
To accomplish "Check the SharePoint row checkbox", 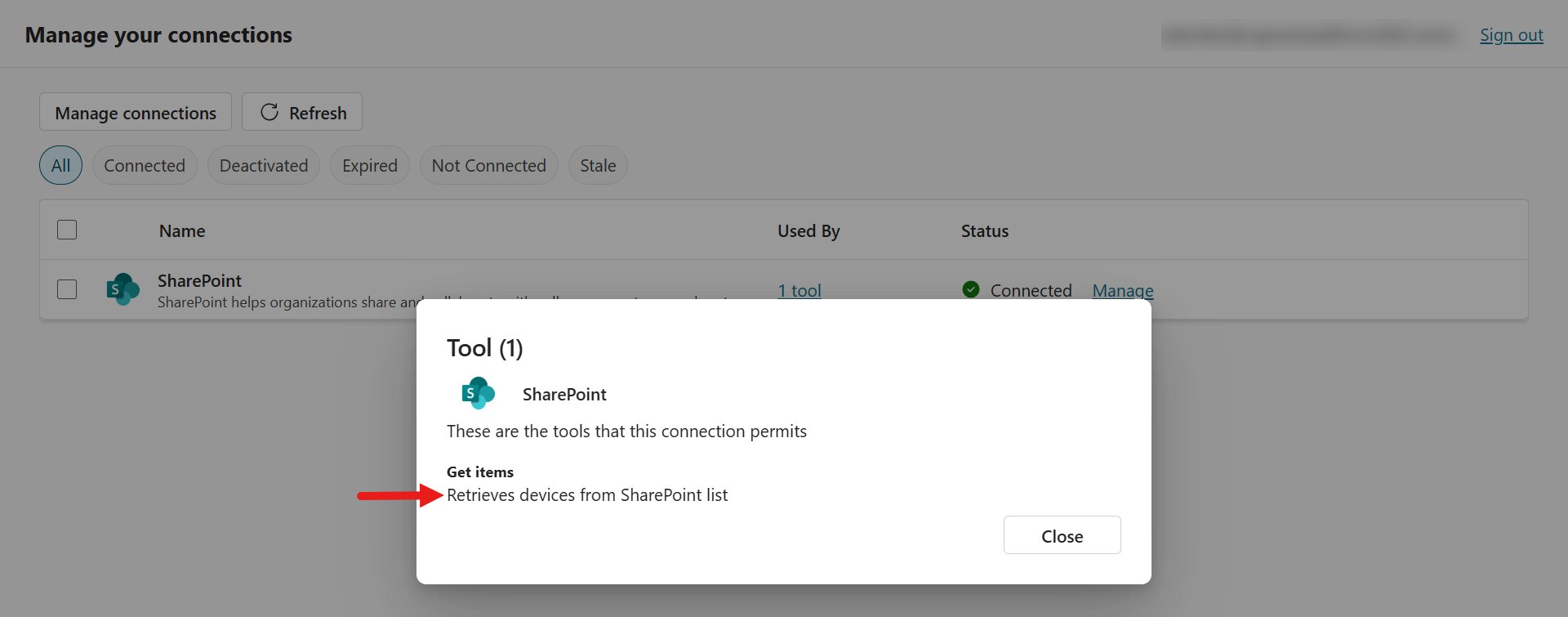I will pos(67,289).
